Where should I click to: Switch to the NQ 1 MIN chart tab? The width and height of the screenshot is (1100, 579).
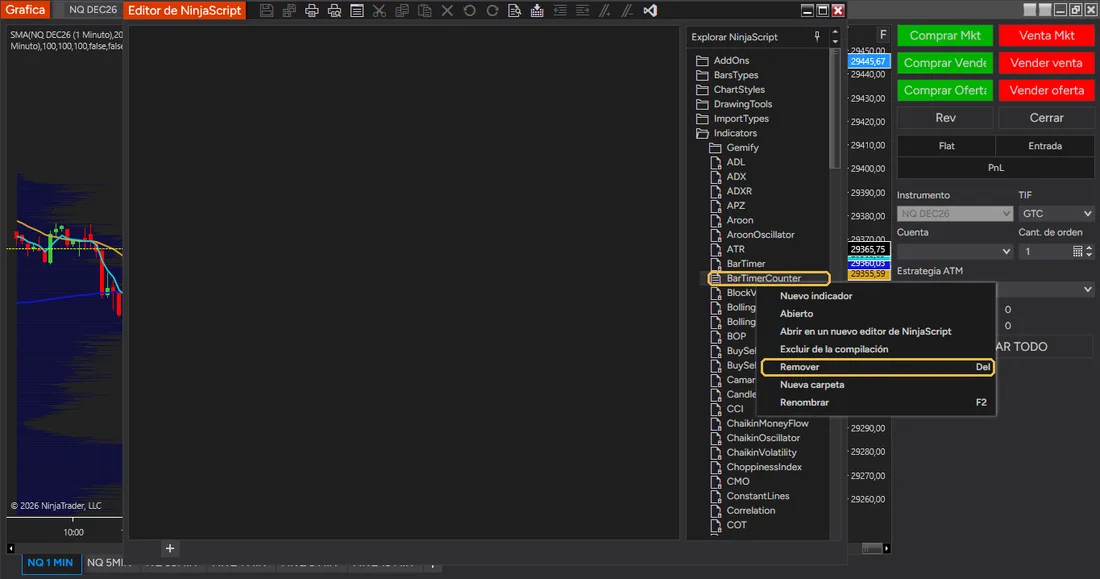click(x=51, y=563)
